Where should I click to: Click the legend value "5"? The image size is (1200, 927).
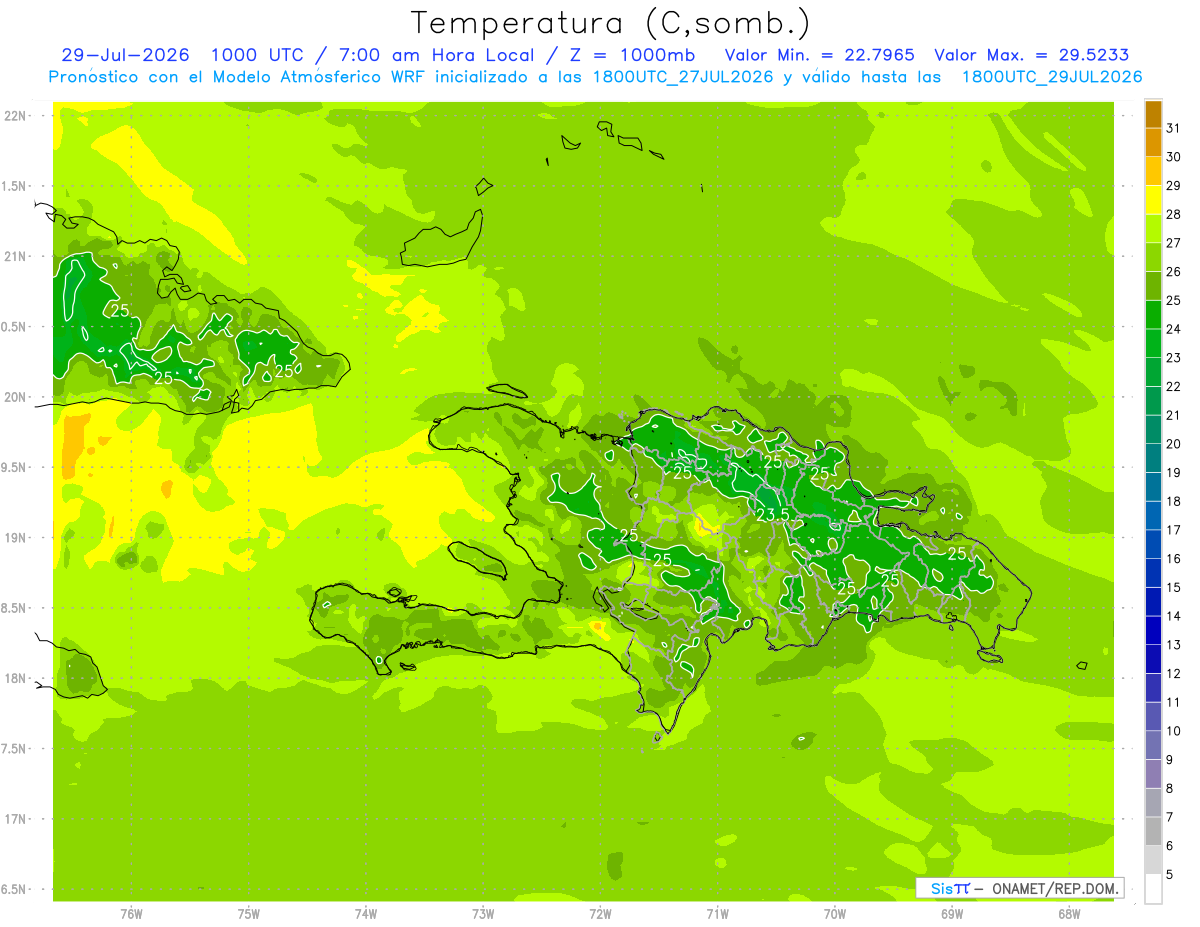tap(1170, 875)
